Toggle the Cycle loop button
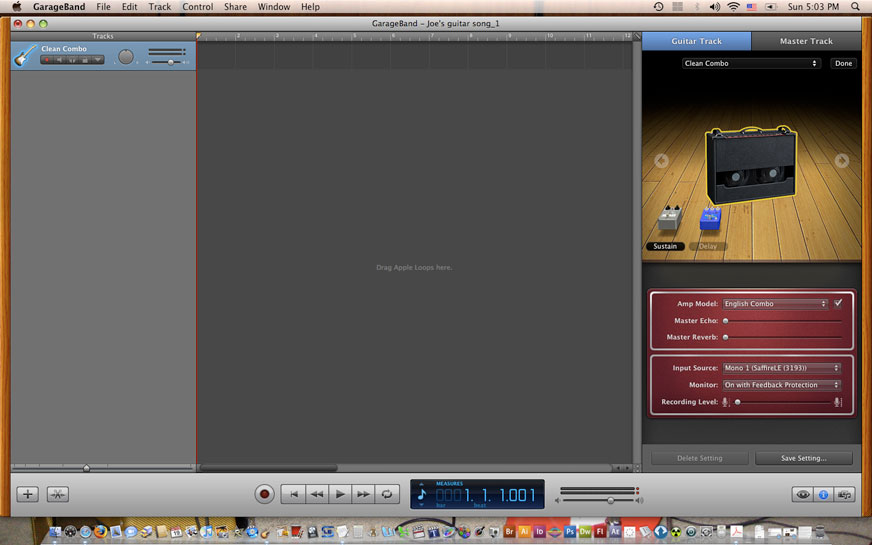The width and height of the screenshot is (872, 545). [388, 494]
